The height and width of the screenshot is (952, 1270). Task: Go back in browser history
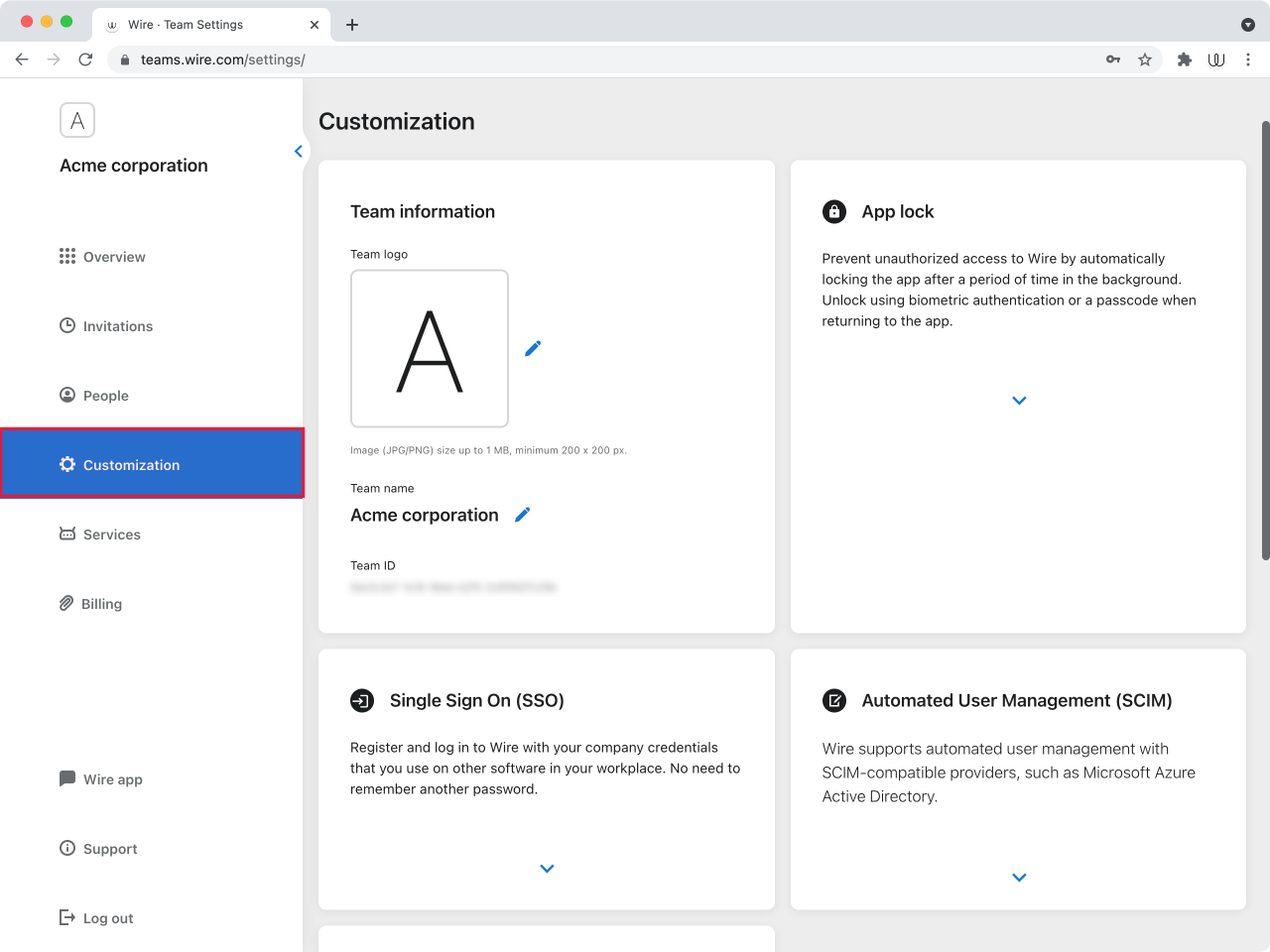click(22, 59)
